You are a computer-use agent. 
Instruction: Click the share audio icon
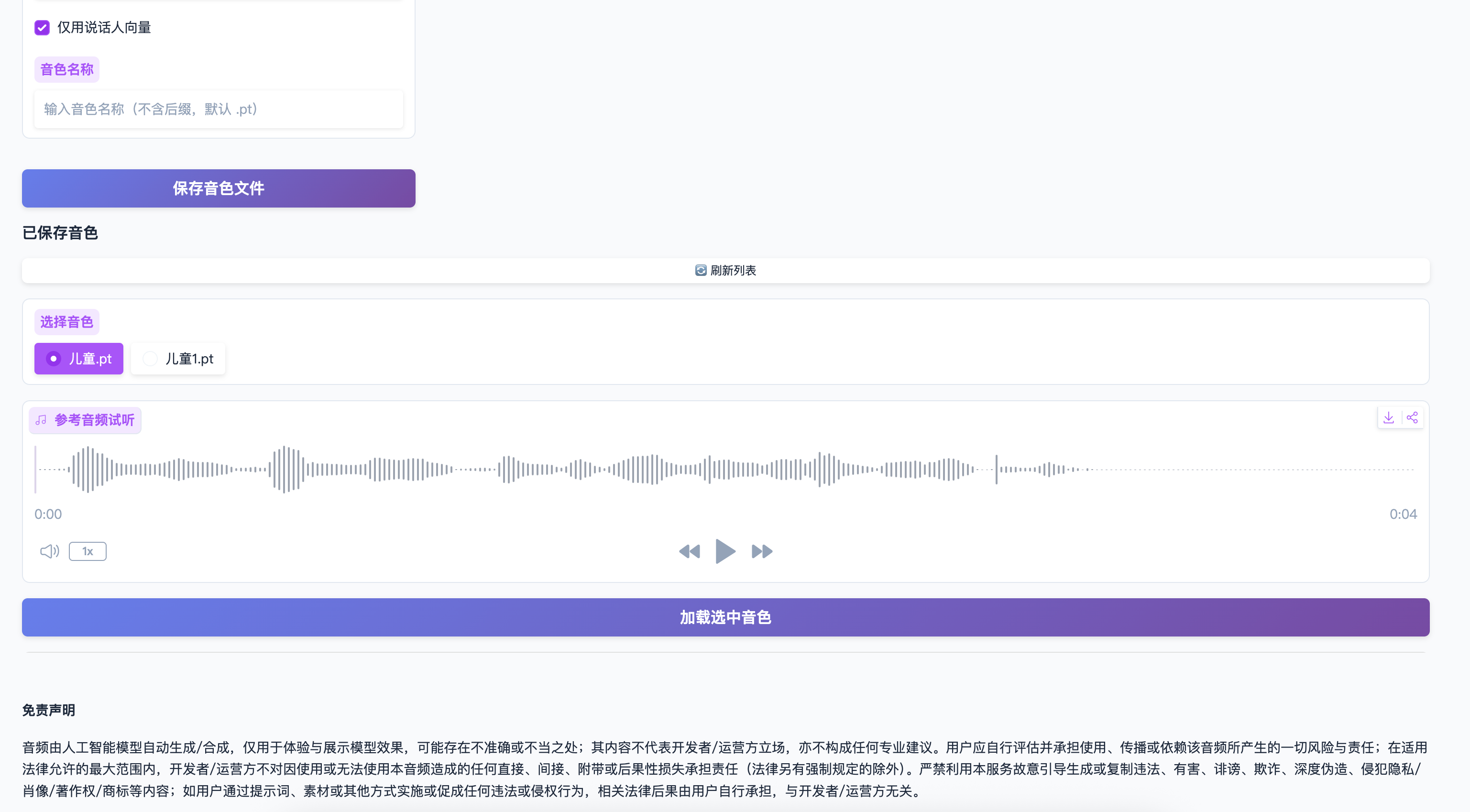coord(1412,417)
